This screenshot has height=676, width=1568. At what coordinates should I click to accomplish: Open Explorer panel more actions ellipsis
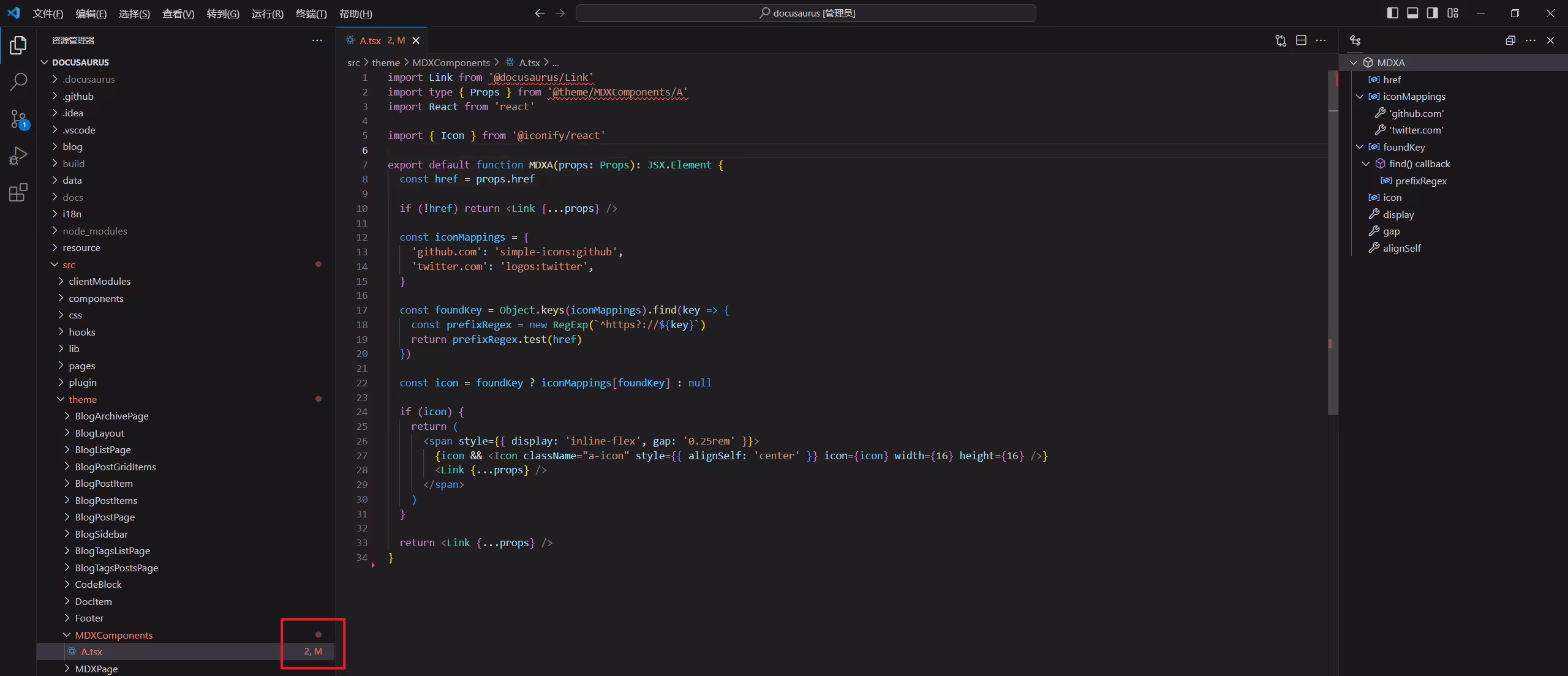(x=317, y=40)
